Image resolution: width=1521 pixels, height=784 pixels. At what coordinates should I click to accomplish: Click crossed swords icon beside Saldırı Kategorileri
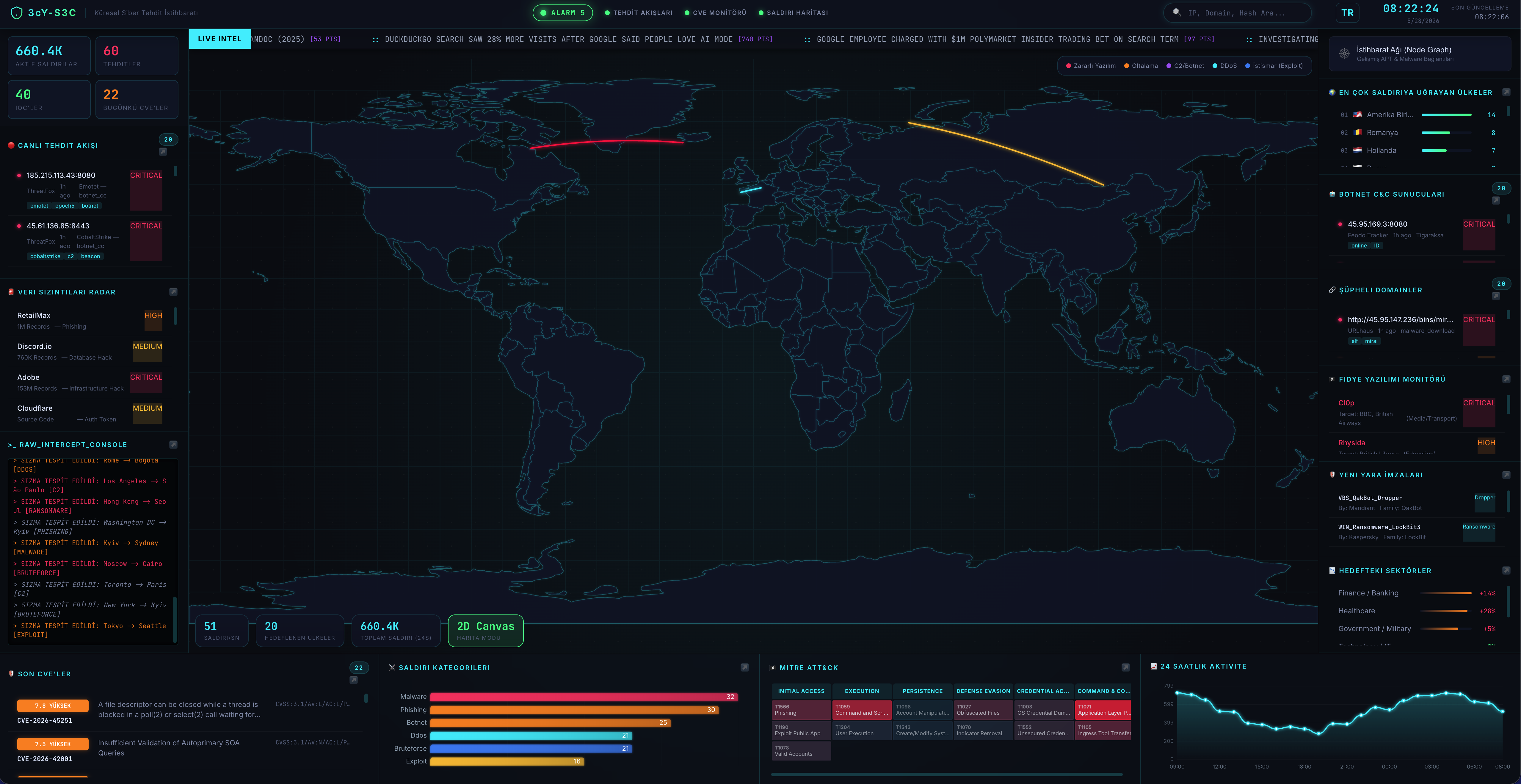(392, 667)
